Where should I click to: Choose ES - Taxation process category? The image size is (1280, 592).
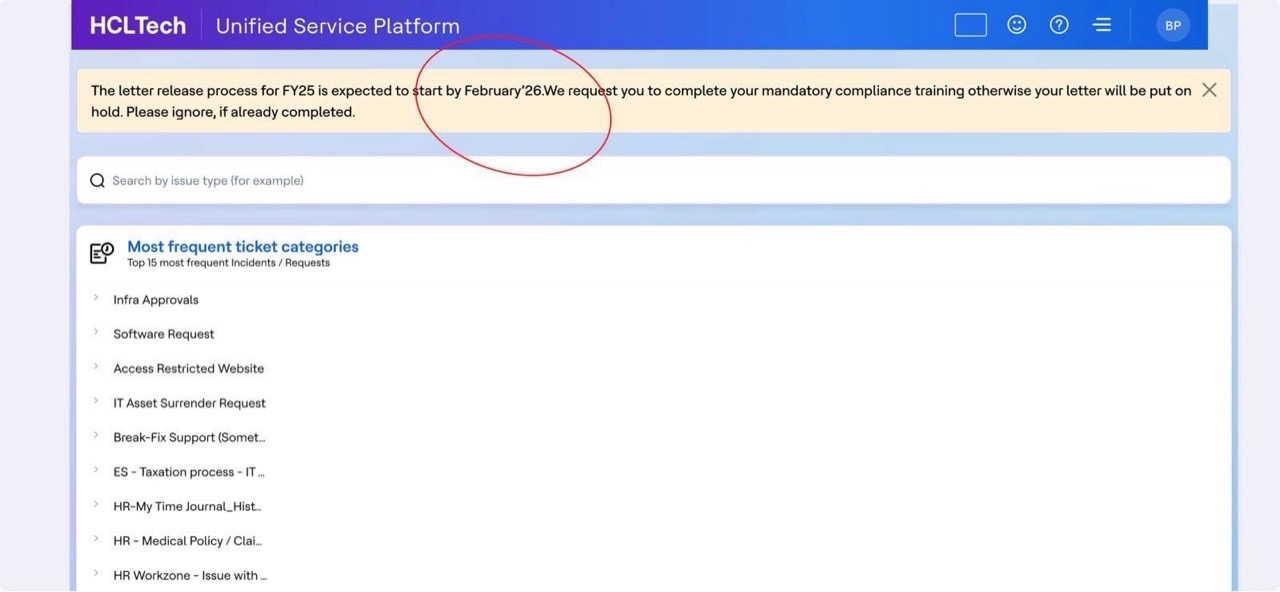pos(188,472)
